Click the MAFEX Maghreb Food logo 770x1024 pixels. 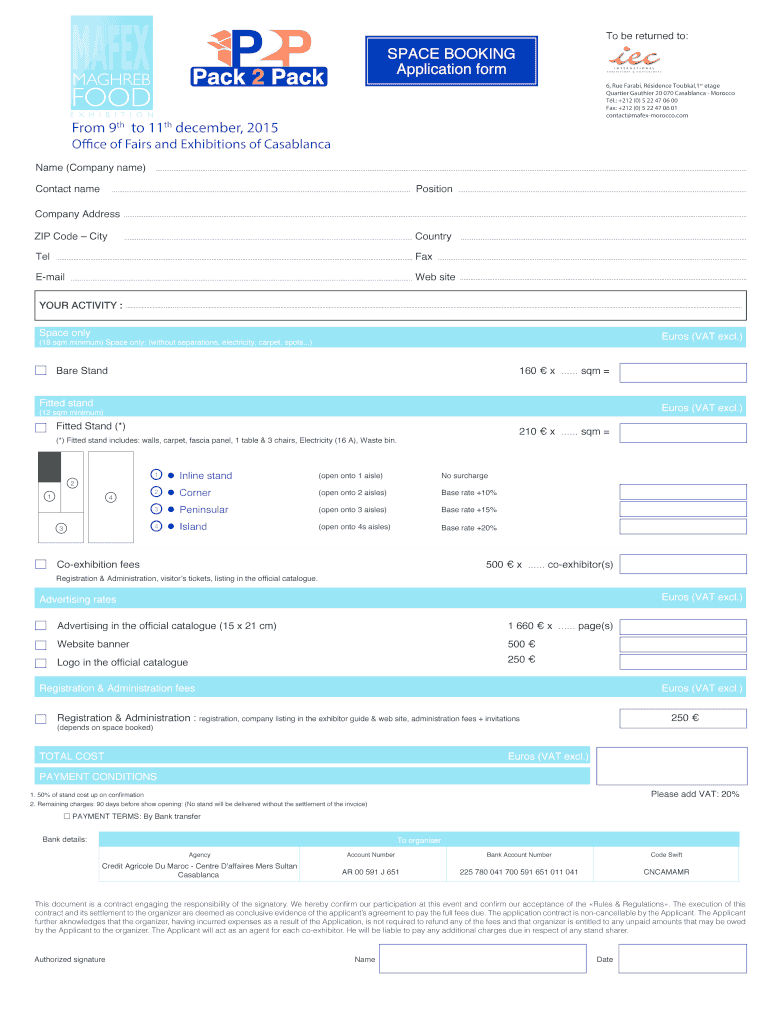coord(113,65)
